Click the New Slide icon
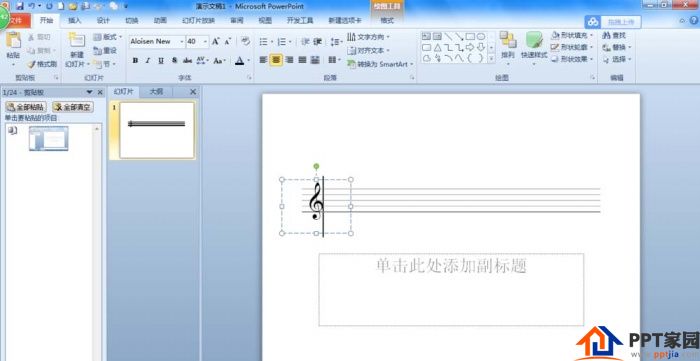The width and height of the screenshot is (700, 361). coord(77,40)
